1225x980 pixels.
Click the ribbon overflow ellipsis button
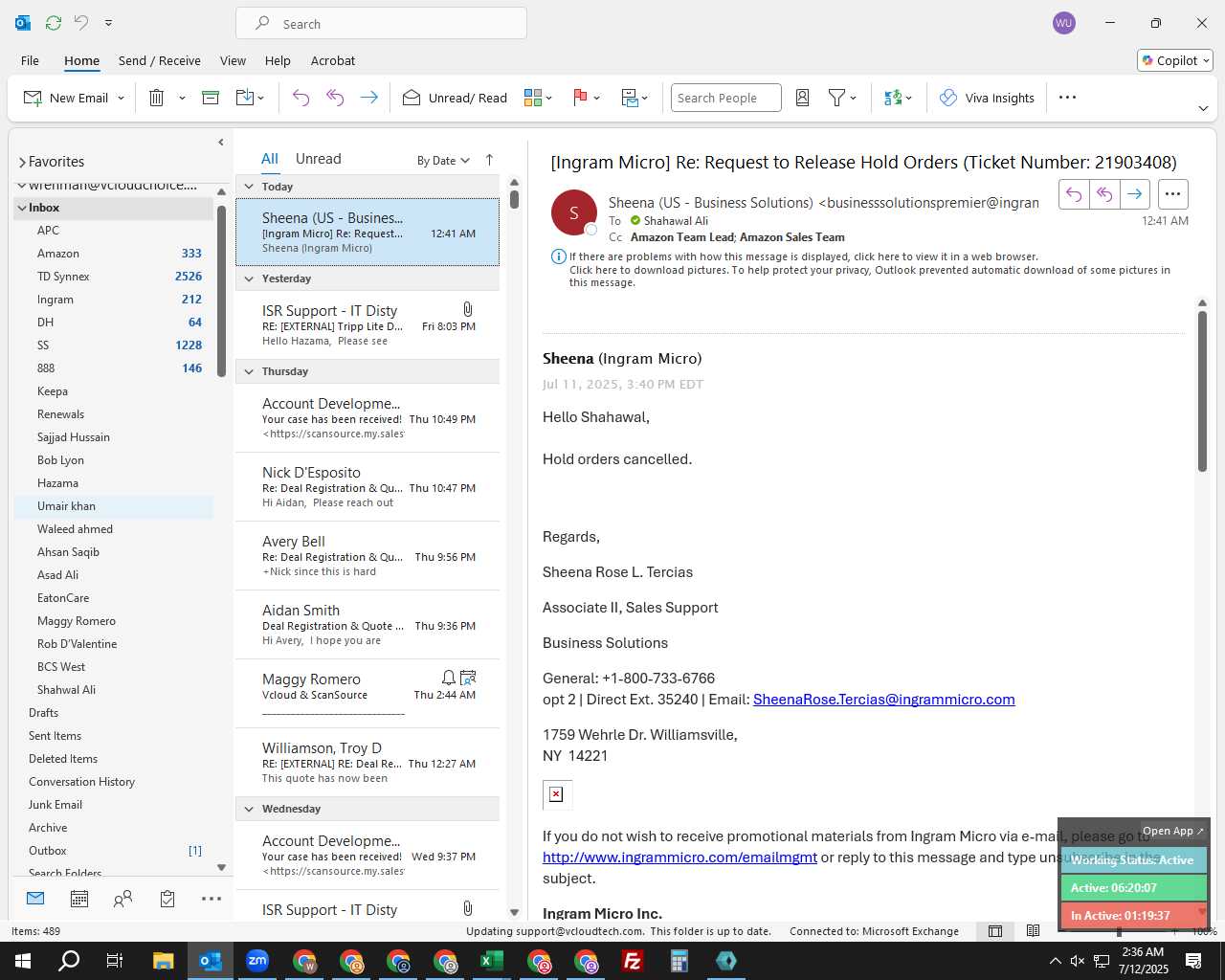[x=1068, y=98]
